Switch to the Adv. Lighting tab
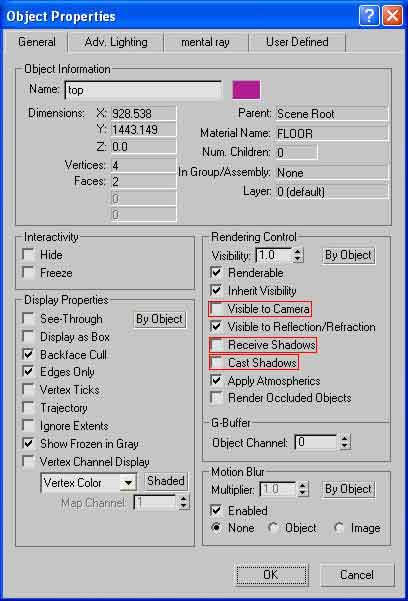The image size is (408, 601). tap(116, 42)
